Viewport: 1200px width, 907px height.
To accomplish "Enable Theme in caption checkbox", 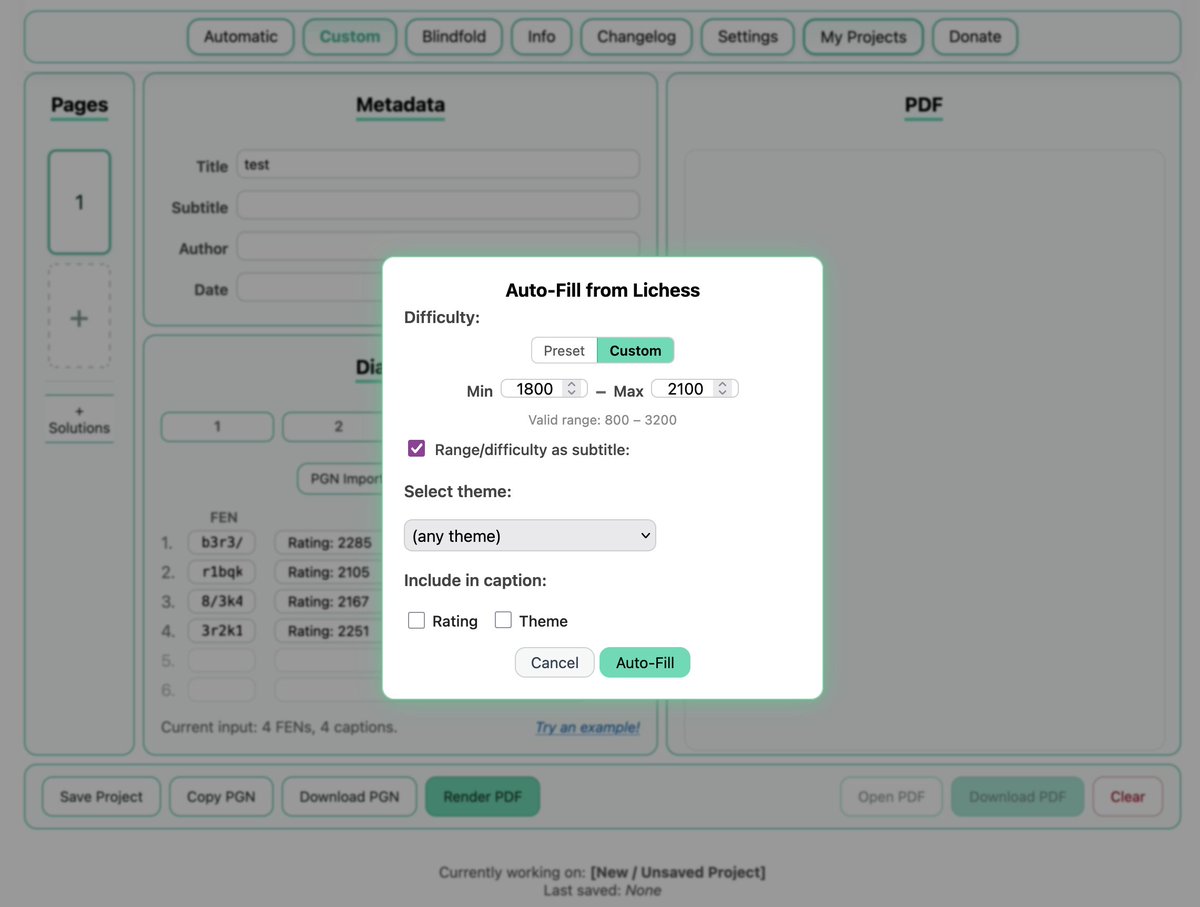I will [503, 620].
